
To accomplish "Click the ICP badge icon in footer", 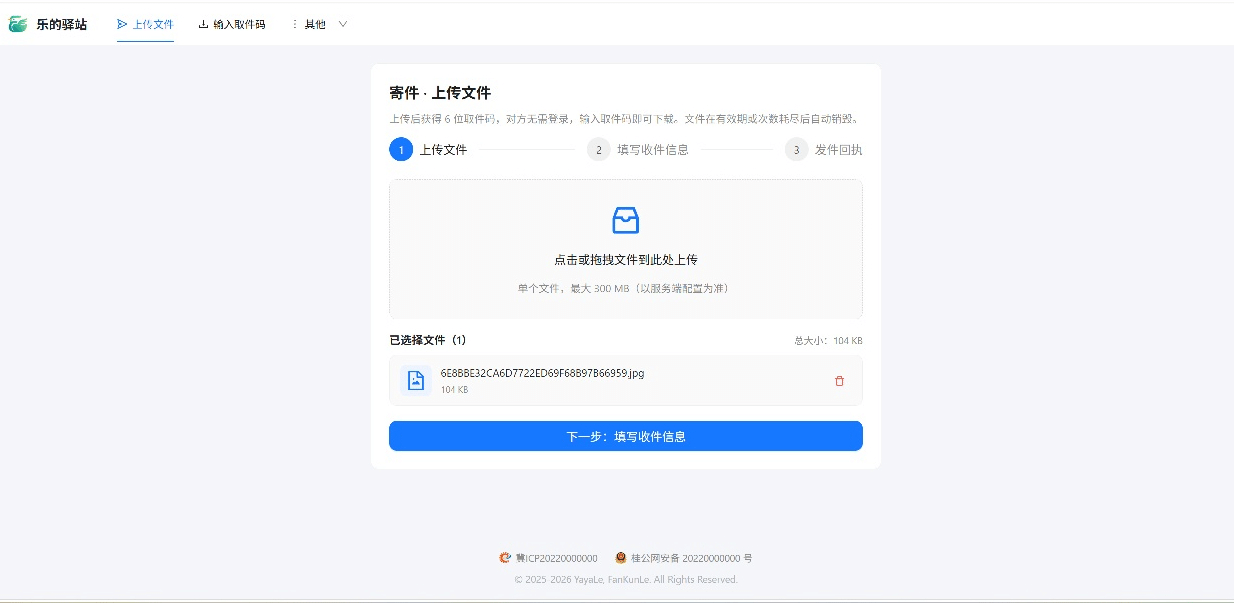I will tap(505, 558).
